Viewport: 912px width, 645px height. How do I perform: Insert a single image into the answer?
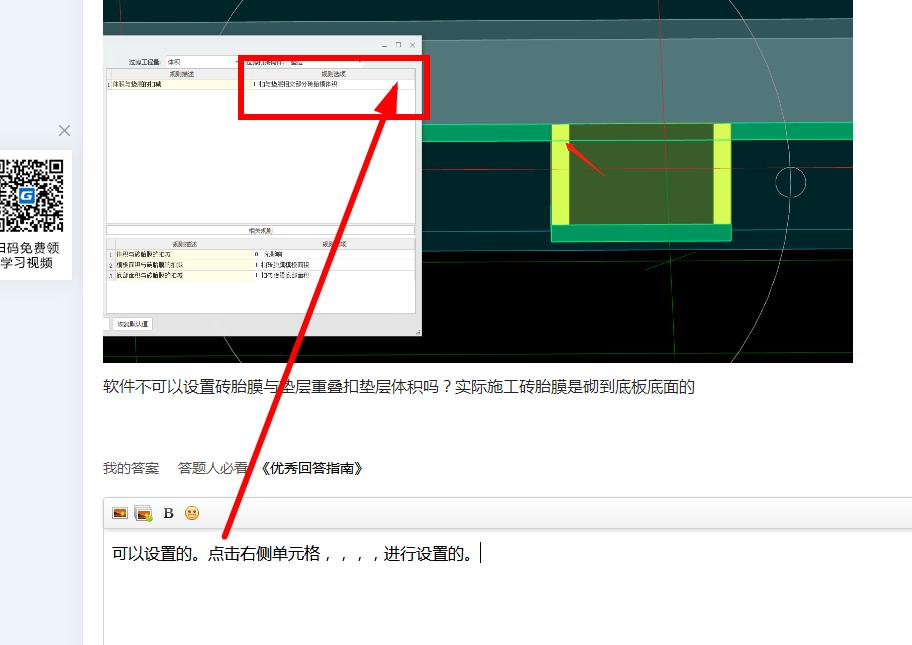pos(120,513)
